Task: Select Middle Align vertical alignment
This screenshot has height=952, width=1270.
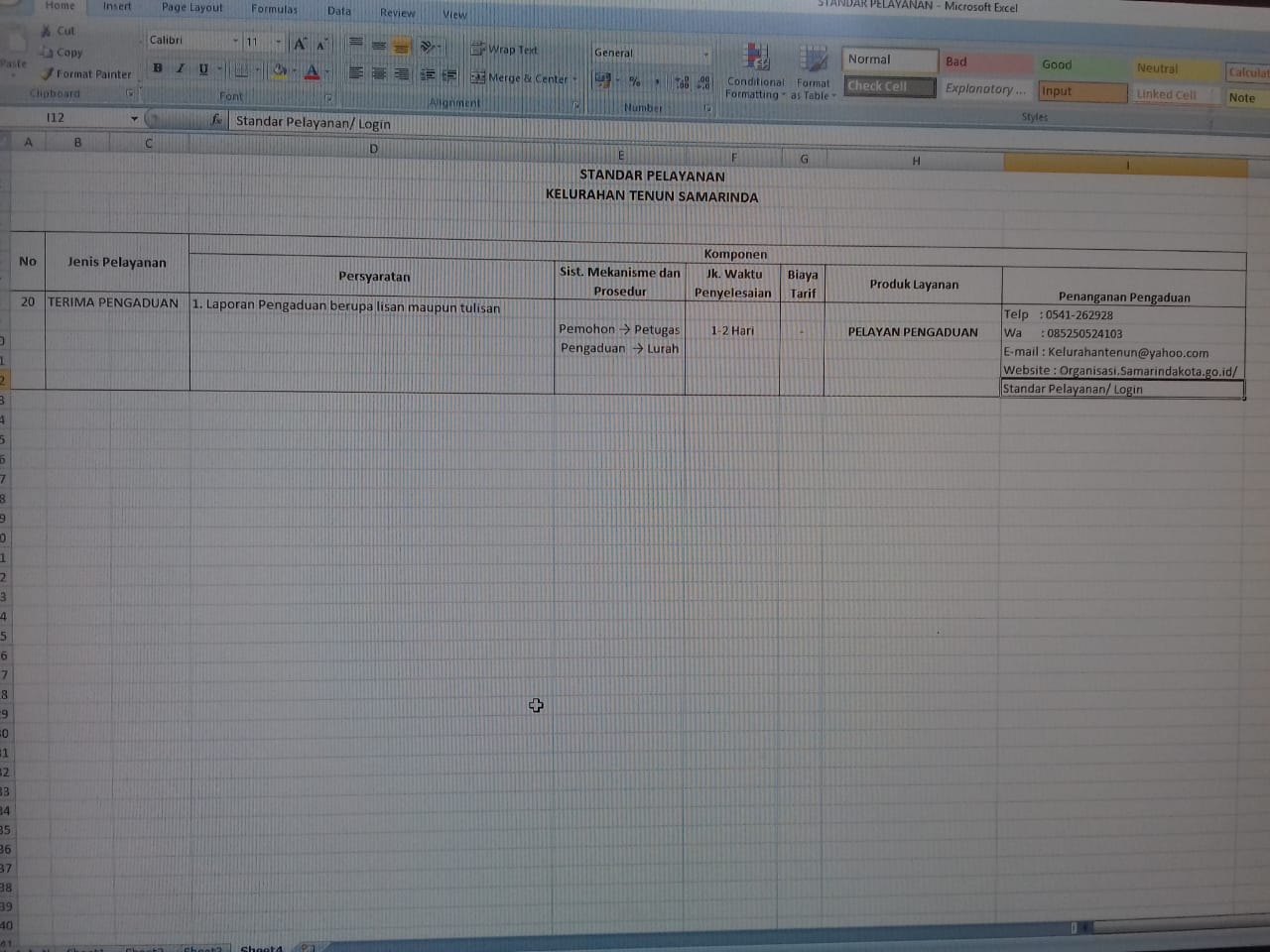Action: (x=378, y=45)
